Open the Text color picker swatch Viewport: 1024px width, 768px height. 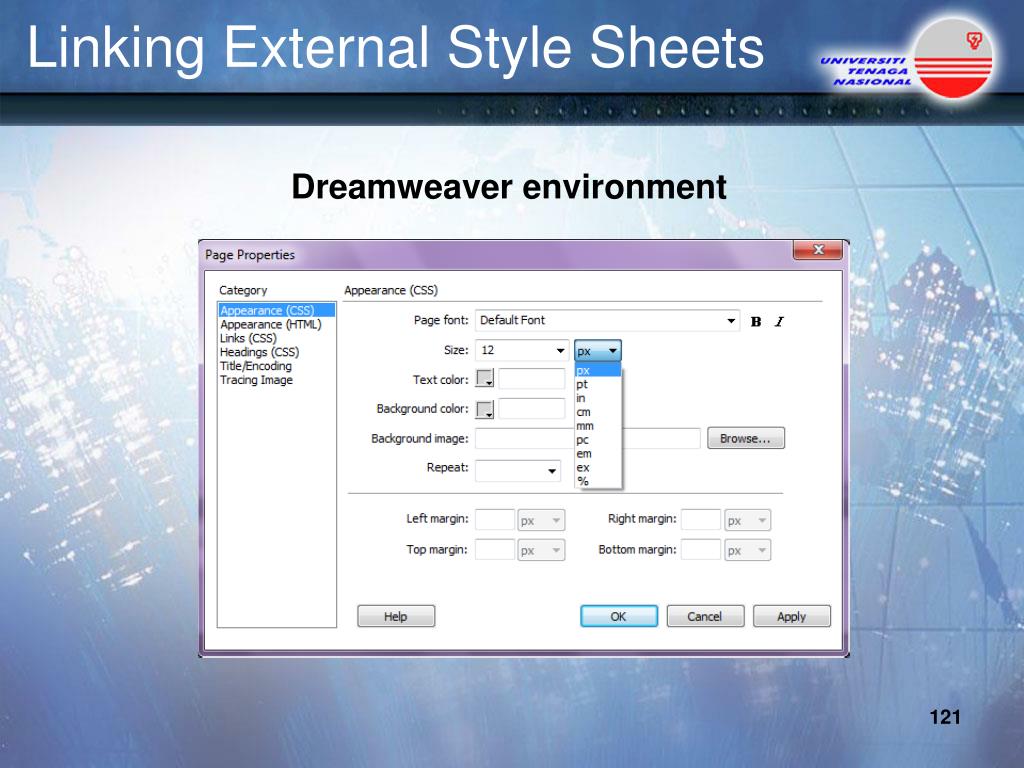(x=485, y=379)
